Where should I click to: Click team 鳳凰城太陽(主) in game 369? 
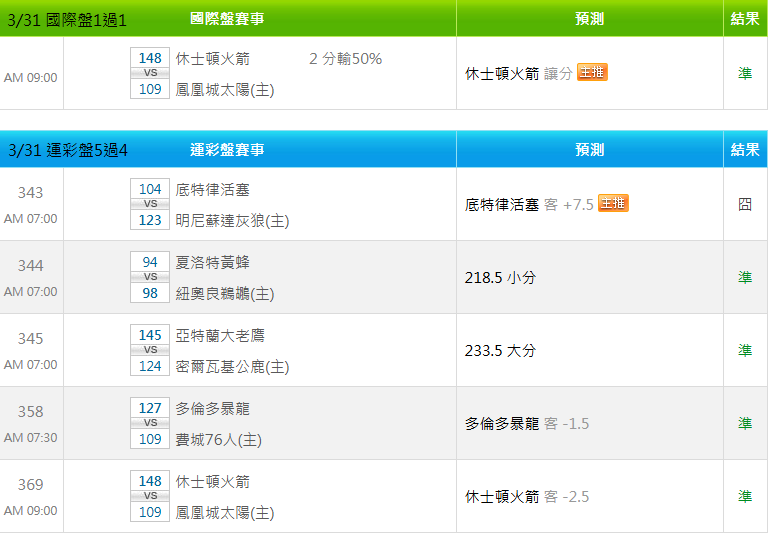coord(225,513)
